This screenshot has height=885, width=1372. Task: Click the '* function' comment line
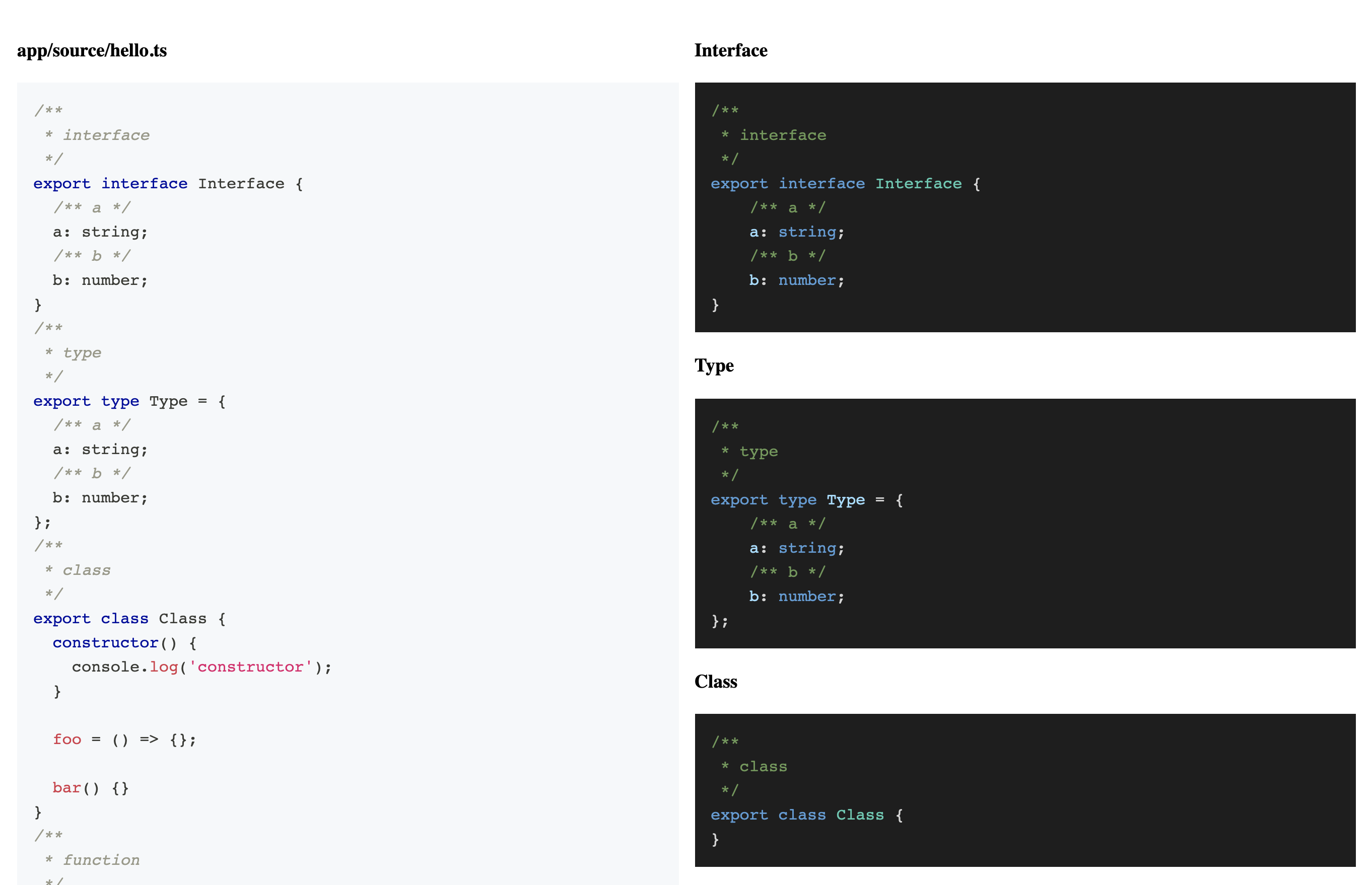(x=92, y=860)
